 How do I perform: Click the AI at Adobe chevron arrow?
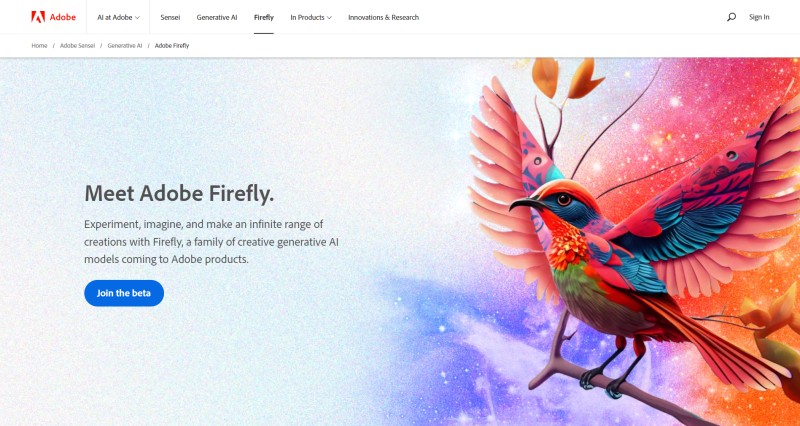point(137,18)
